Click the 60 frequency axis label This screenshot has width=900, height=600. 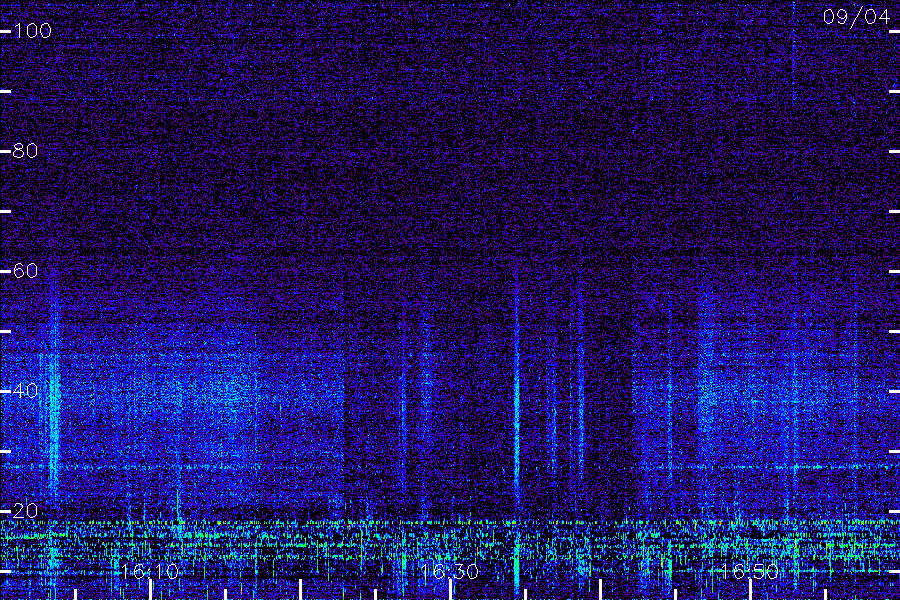point(25,270)
